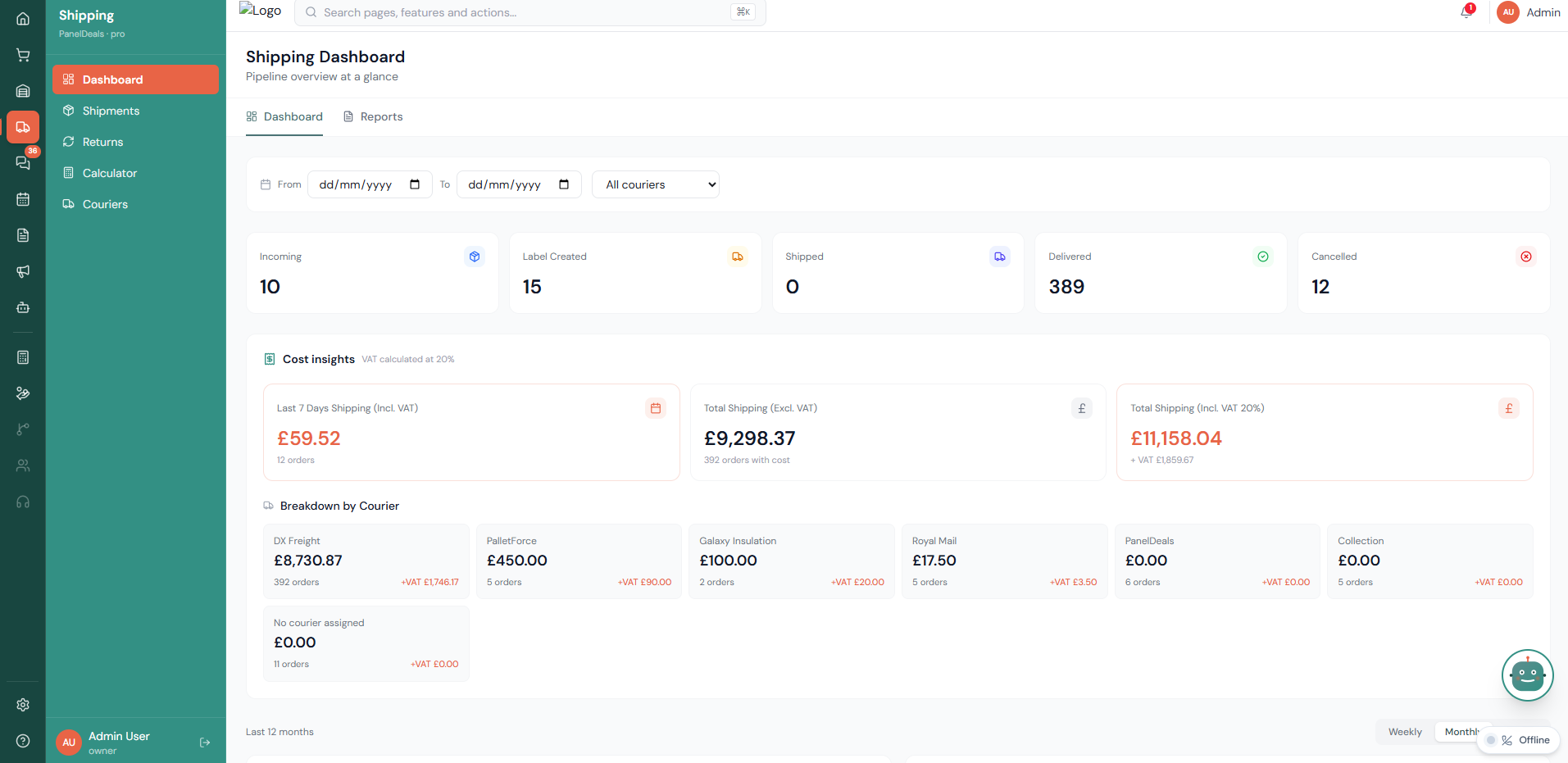
Task: Click the Galaxy Insulation courier card
Action: pos(792,561)
